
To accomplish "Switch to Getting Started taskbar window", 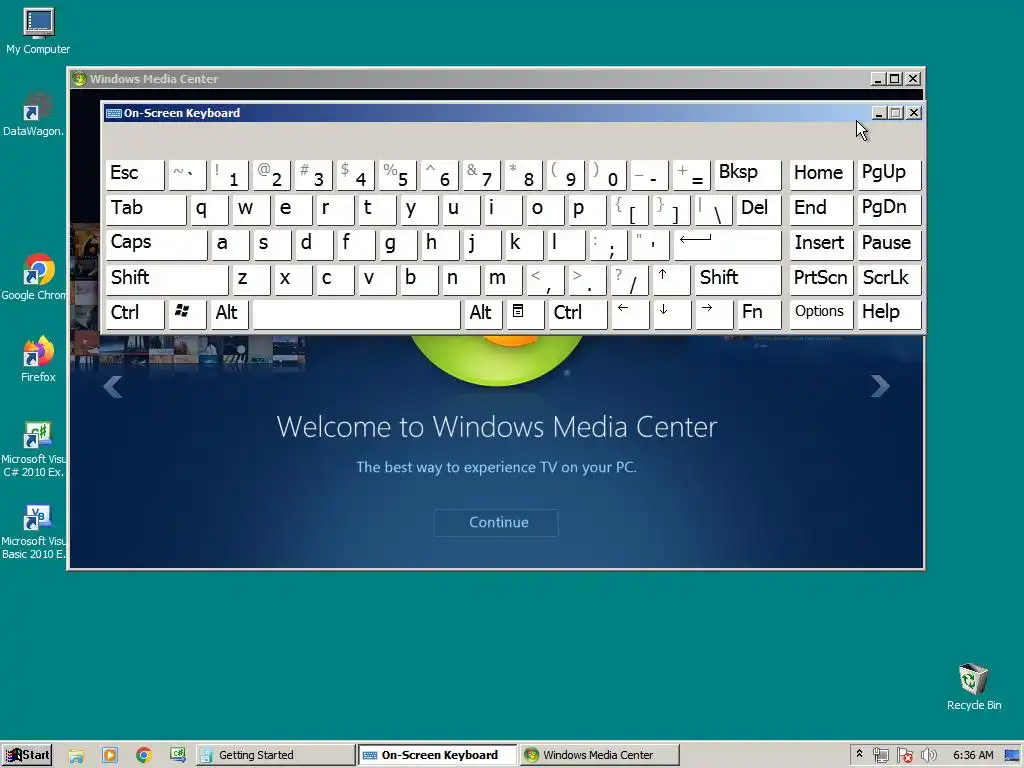I will [275, 756].
